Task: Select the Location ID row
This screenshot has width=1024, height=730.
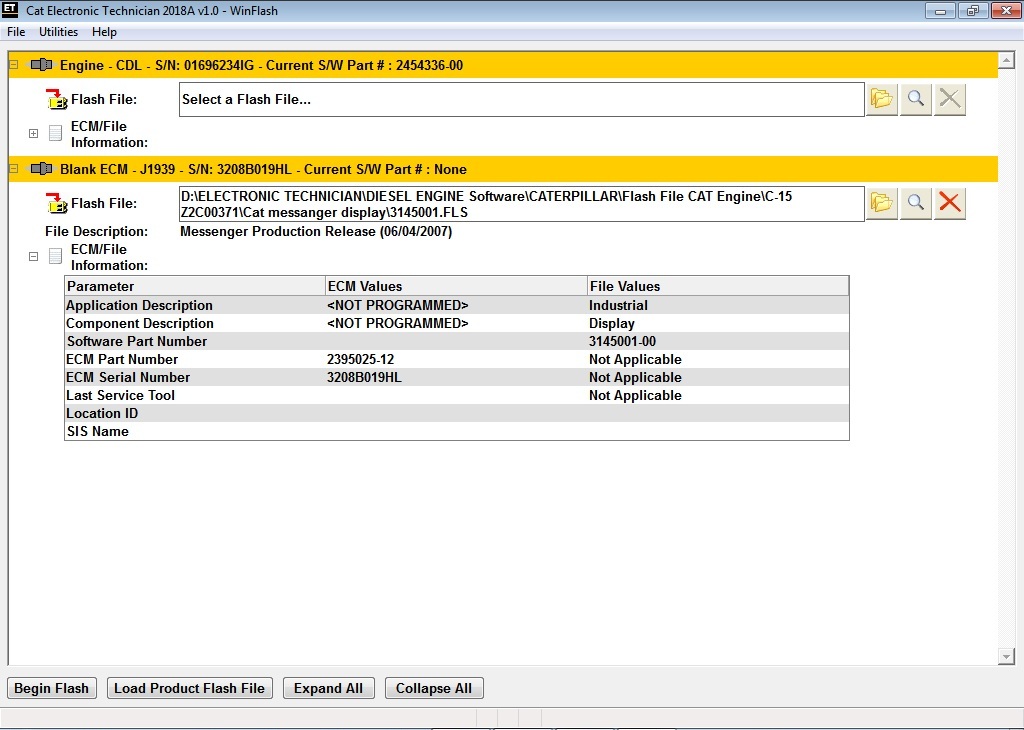Action: tap(456, 413)
